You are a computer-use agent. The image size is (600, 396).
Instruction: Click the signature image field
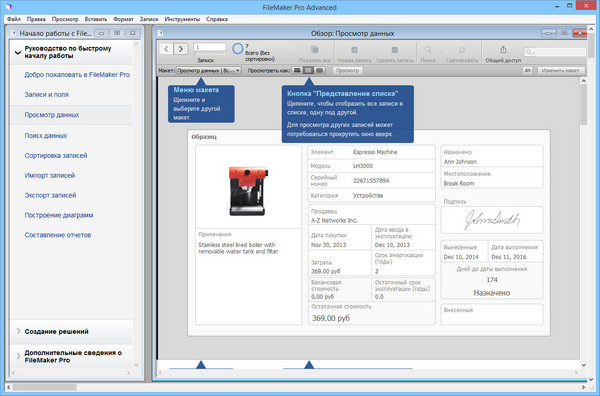pos(492,220)
